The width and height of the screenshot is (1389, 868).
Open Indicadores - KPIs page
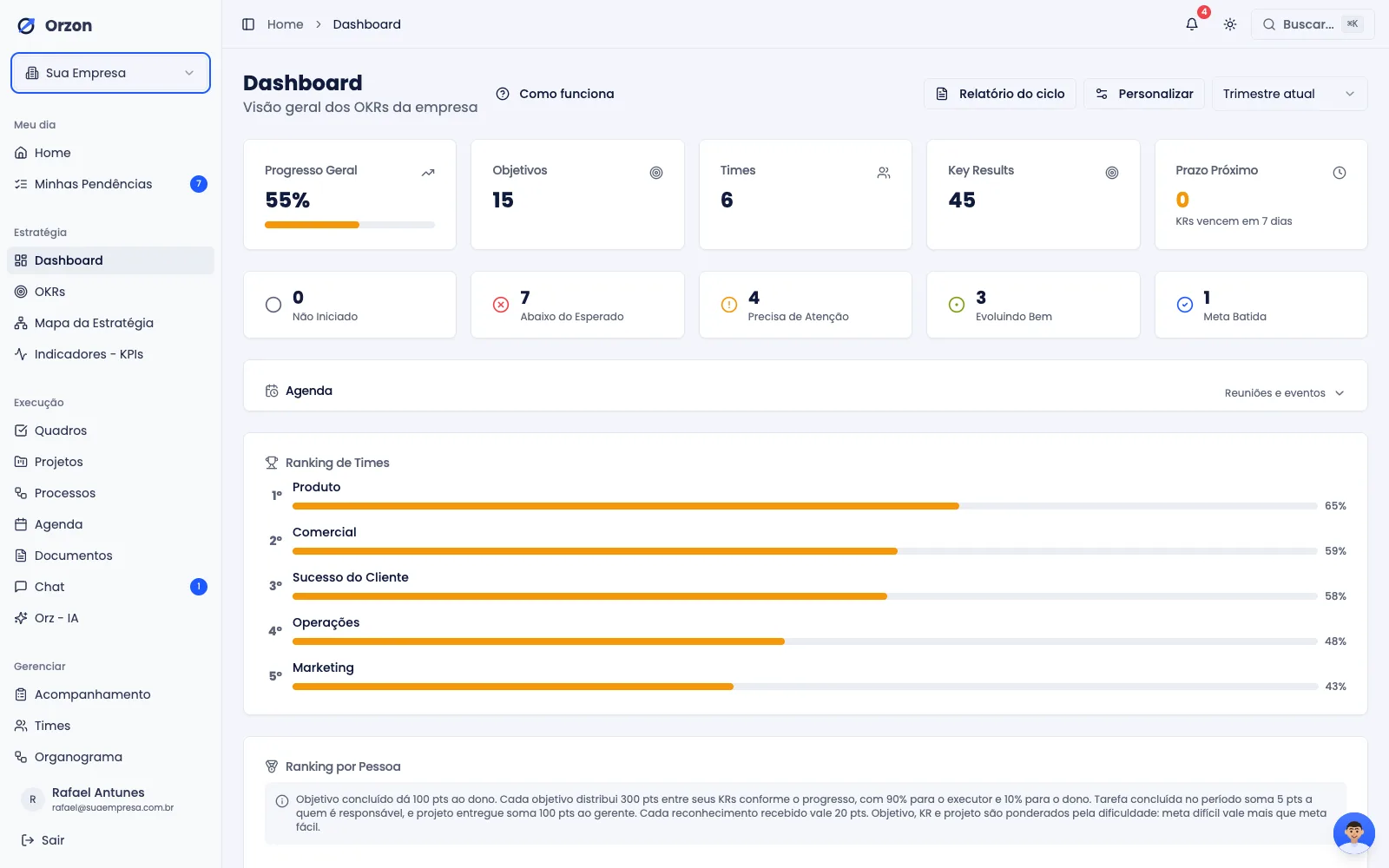[x=110, y=354]
